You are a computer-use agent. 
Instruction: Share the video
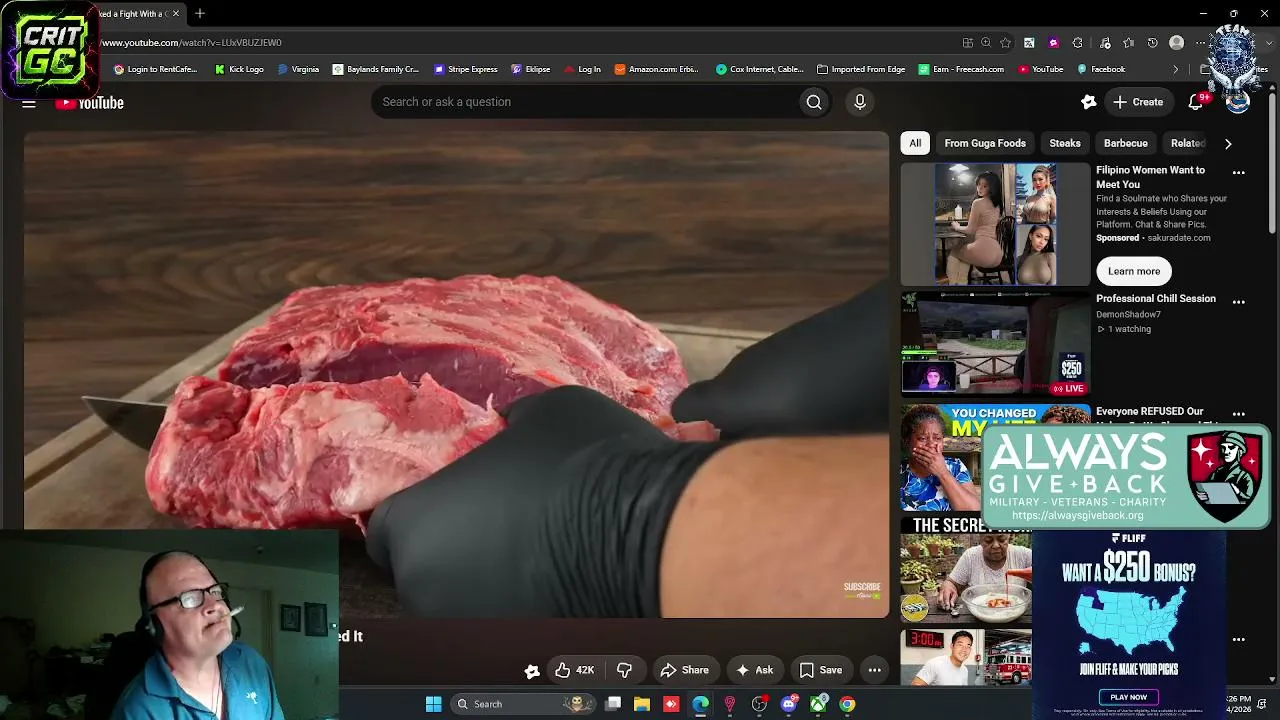[x=685, y=670]
